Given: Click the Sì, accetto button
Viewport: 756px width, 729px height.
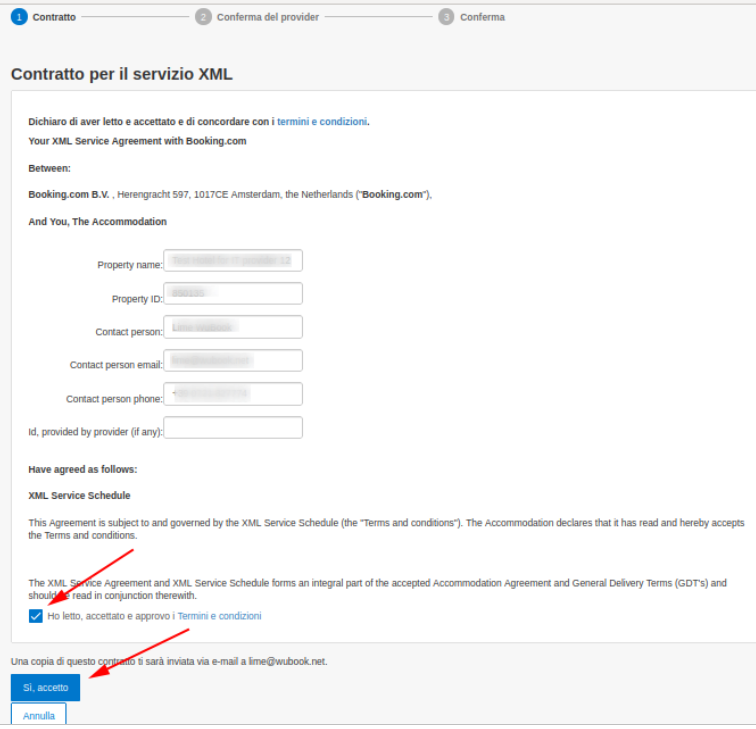Looking at the screenshot, I should coord(45,688).
